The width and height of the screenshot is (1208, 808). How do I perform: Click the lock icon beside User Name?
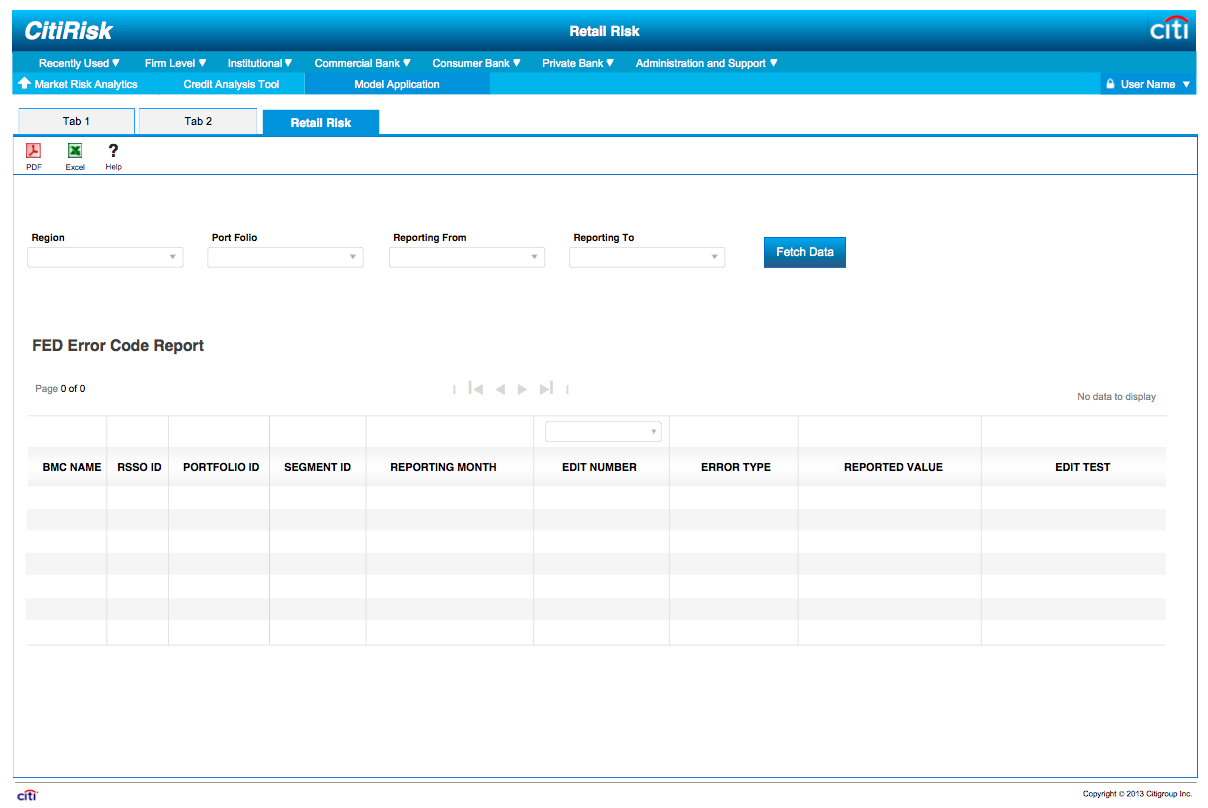tap(1110, 84)
